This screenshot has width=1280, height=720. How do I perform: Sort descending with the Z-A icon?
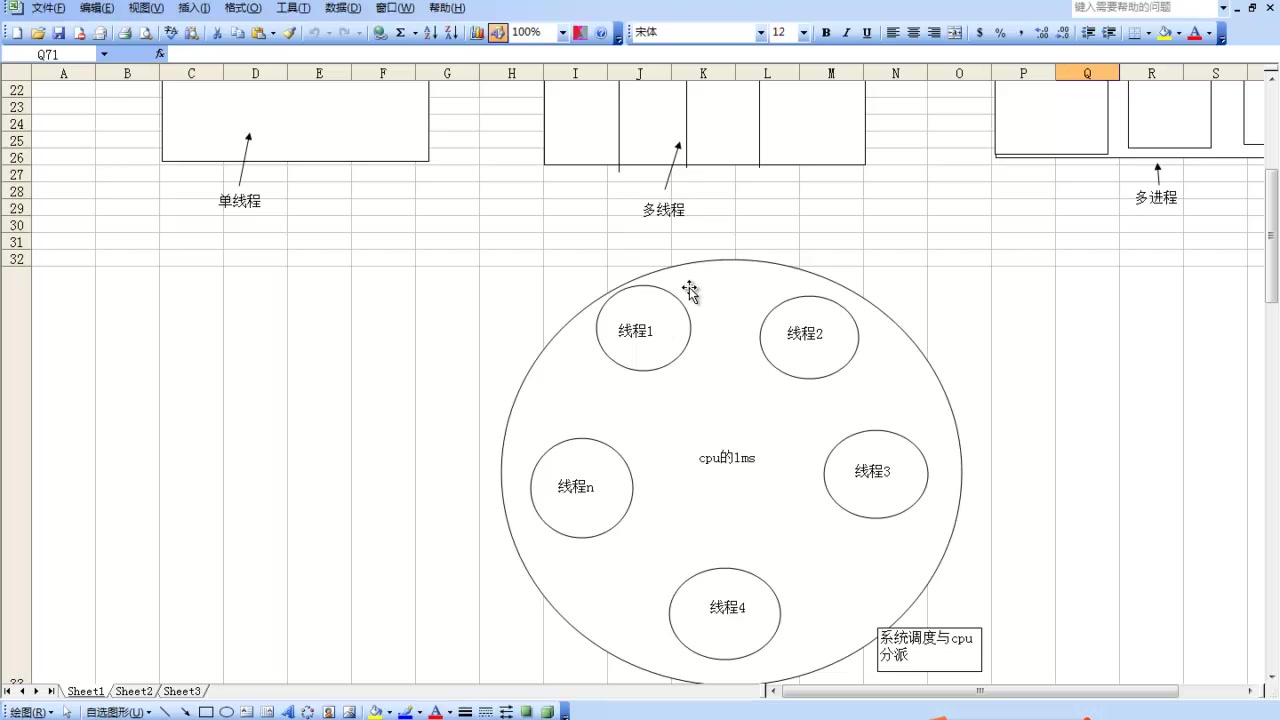point(451,33)
